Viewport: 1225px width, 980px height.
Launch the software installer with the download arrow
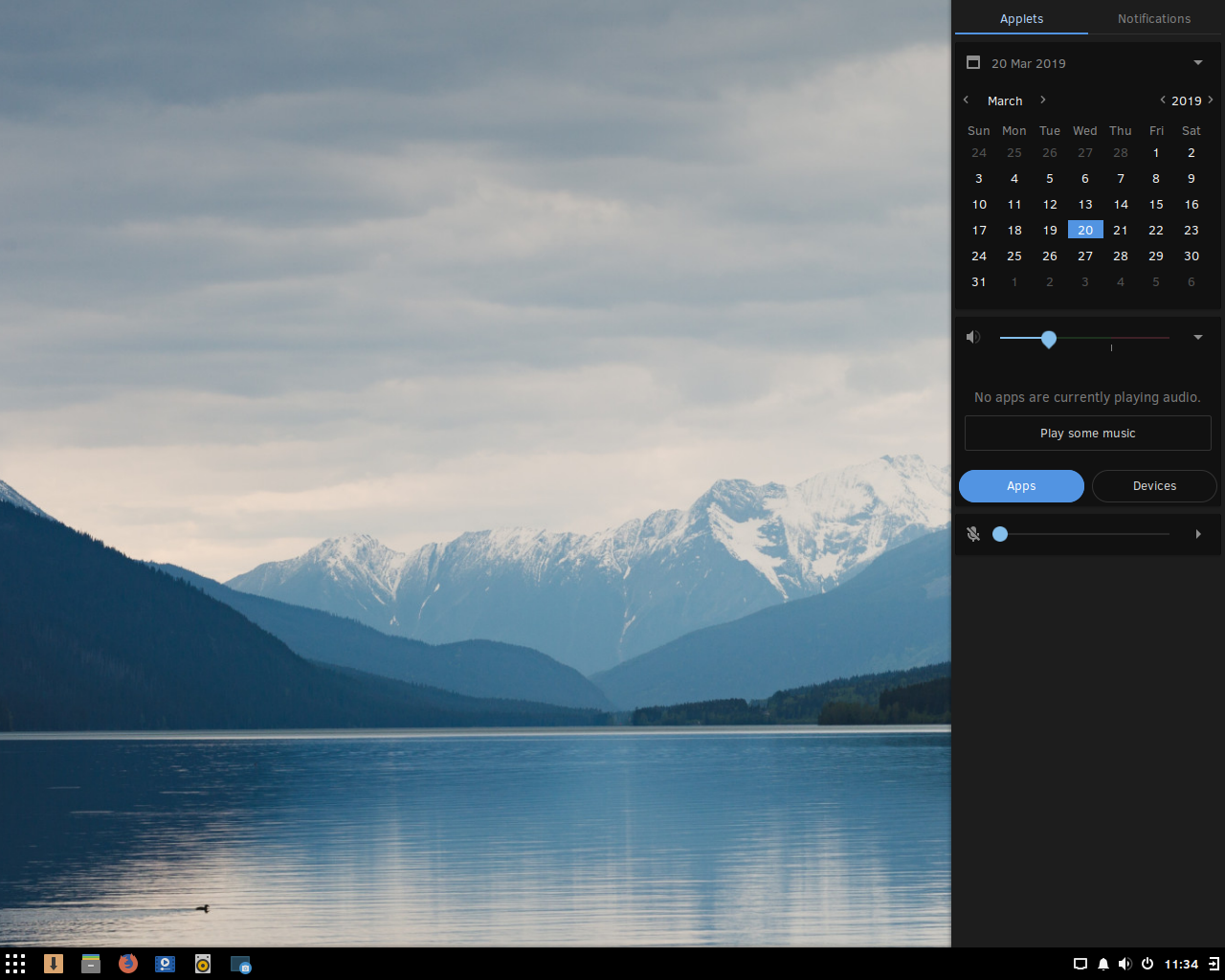pos(54,964)
